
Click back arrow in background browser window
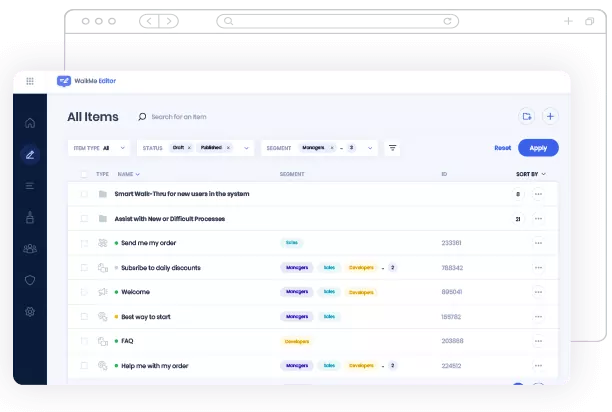[x=149, y=21]
